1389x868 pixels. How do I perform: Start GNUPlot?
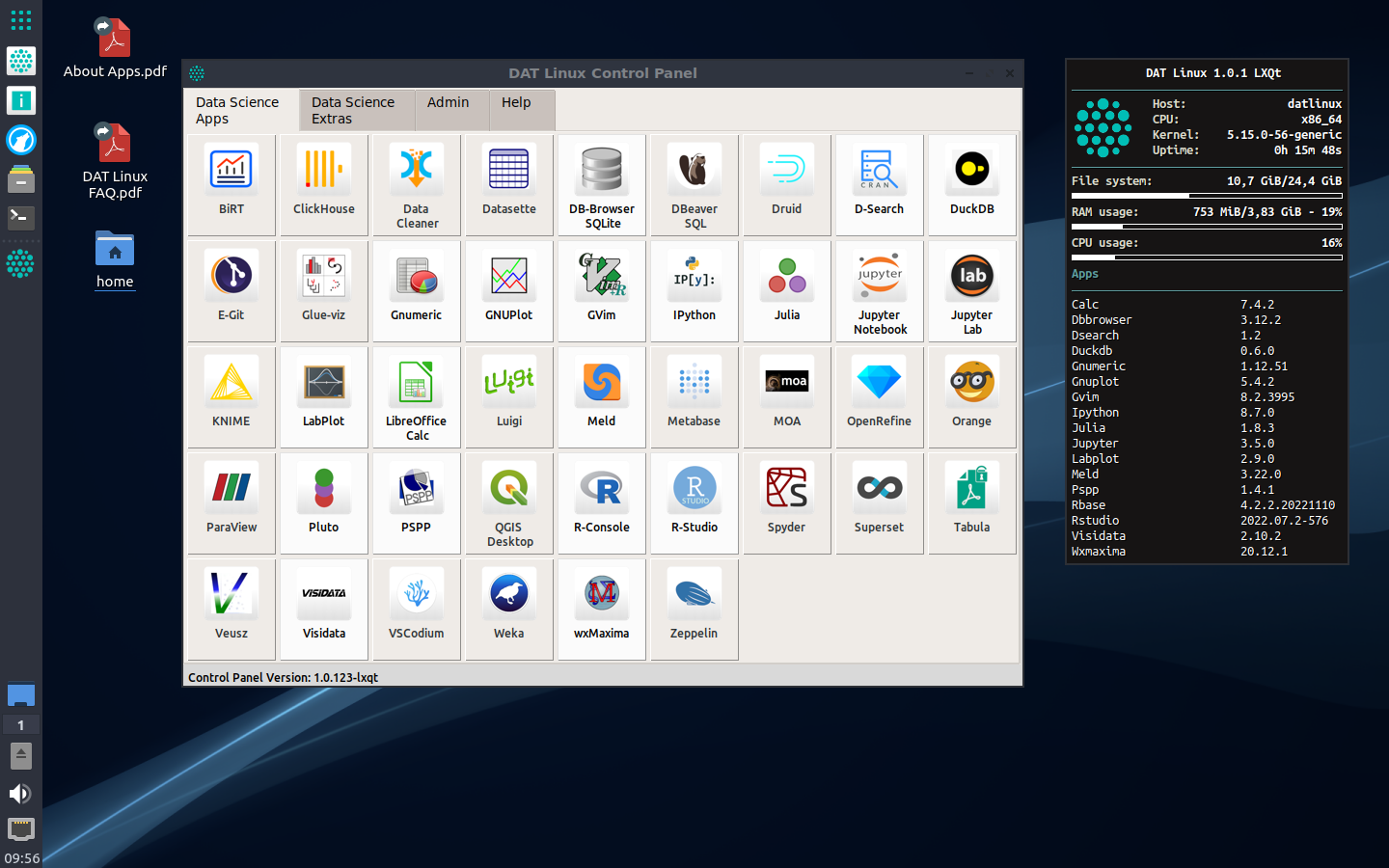509,291
